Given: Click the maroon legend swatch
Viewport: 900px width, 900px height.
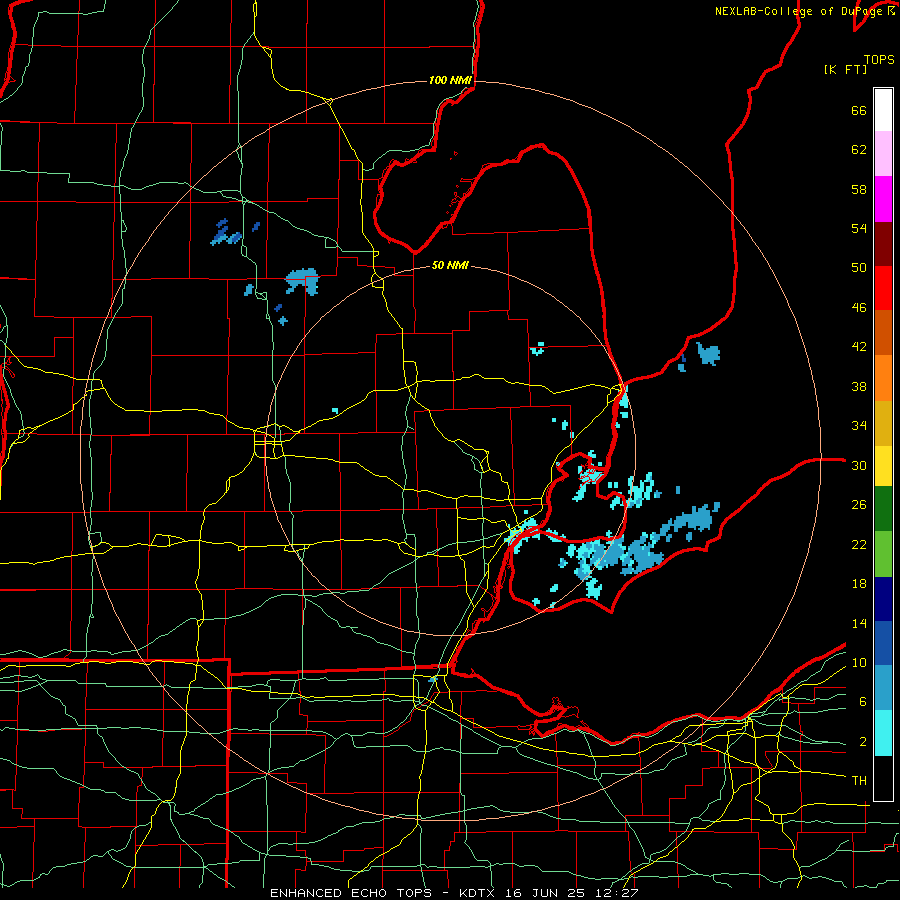Looking at the screenshot, I should (883, 243).
